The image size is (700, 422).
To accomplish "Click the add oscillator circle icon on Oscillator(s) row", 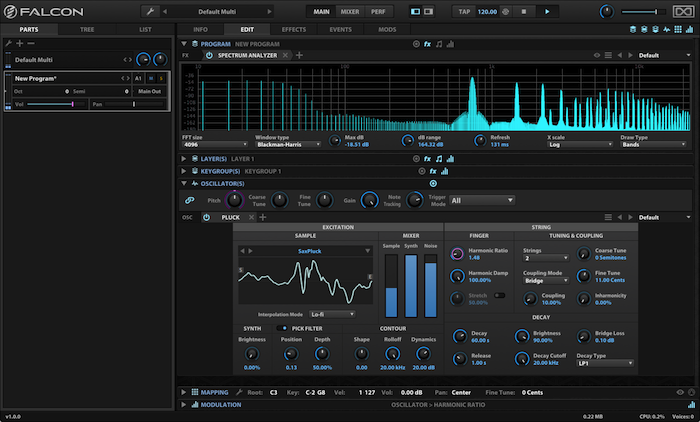I will coord(433,184).
